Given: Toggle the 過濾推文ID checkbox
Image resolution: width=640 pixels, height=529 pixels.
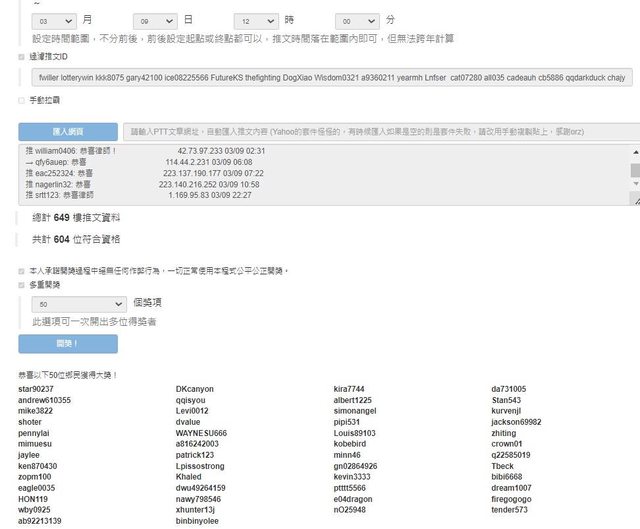Looking at the screenshot, I should [x=22, y=57].
